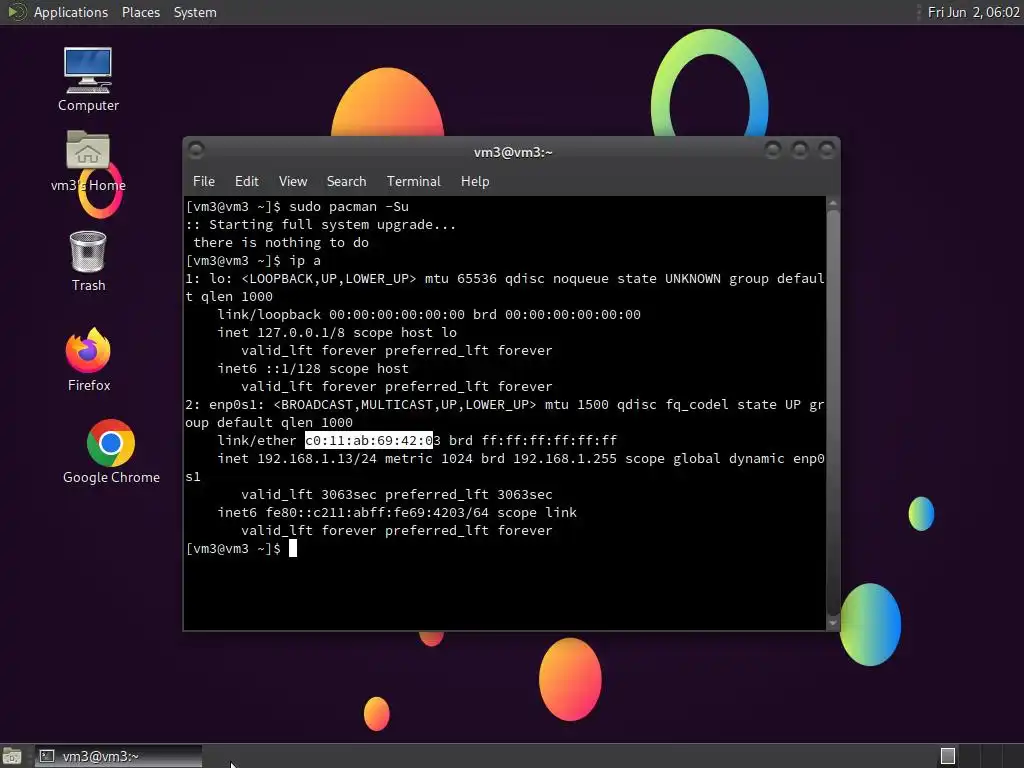The width and height of the screenshot is (1024, 768).
Task: Click the 'ip a' command text
Action: pyautogui.click(x=305, y=261)
